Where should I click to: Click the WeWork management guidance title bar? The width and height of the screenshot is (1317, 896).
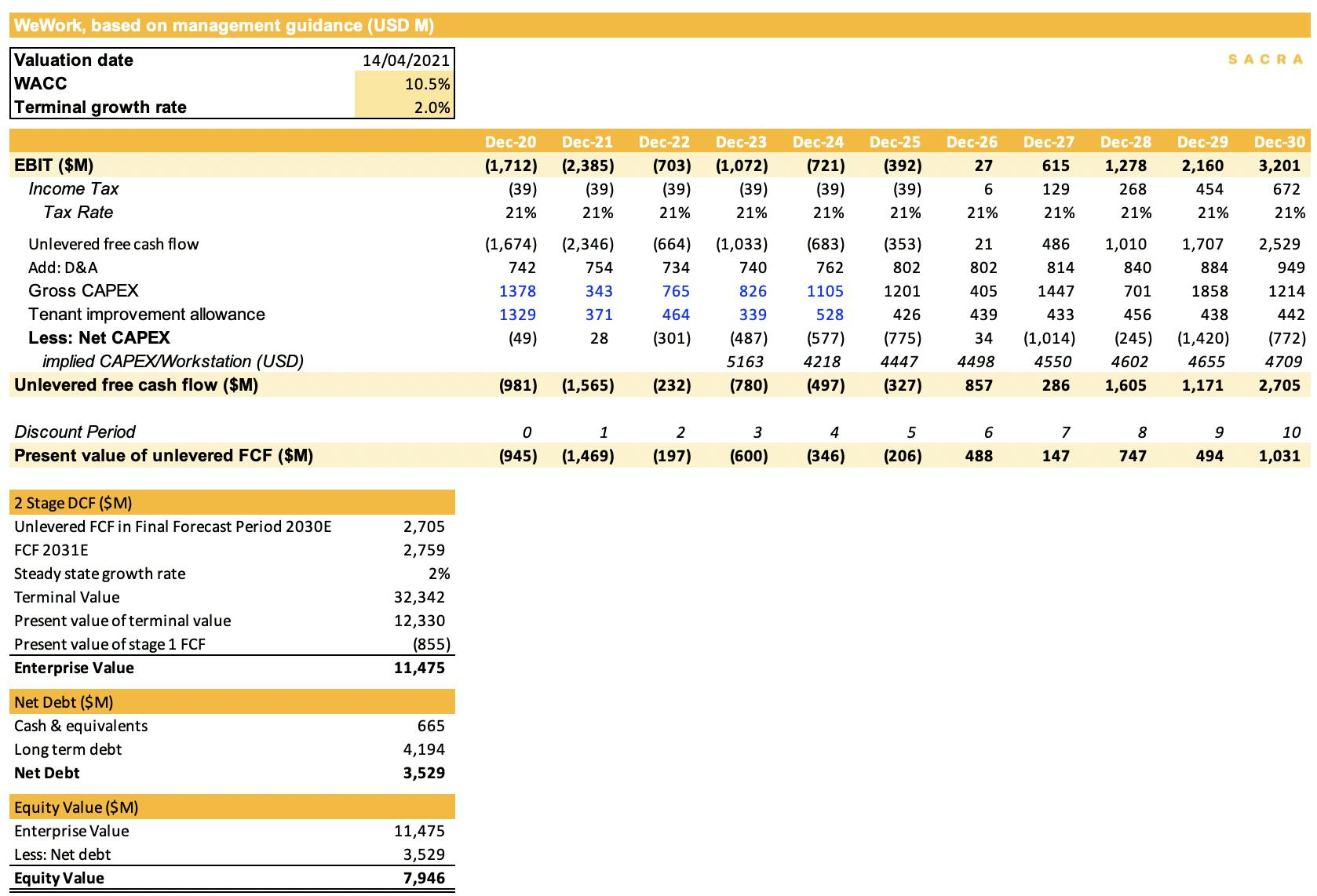coord(660,26)
